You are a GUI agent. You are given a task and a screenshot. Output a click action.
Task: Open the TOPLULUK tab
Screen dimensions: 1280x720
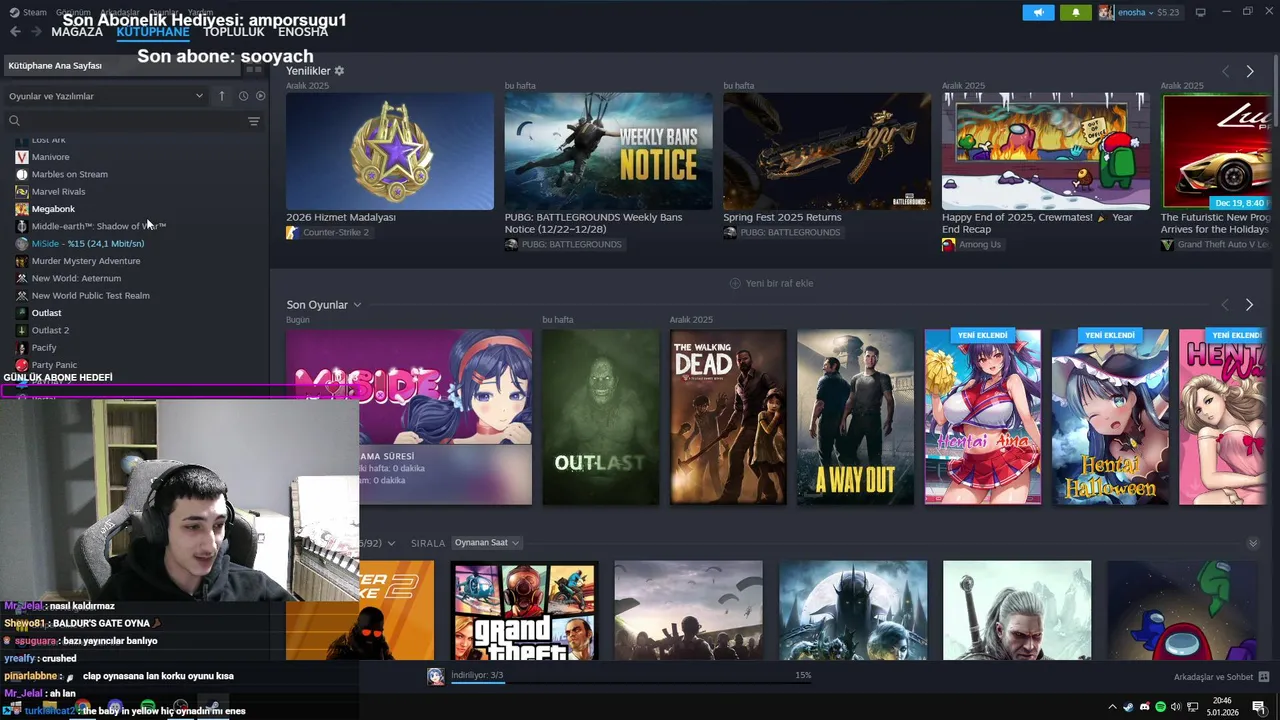(x=234, y=32)
